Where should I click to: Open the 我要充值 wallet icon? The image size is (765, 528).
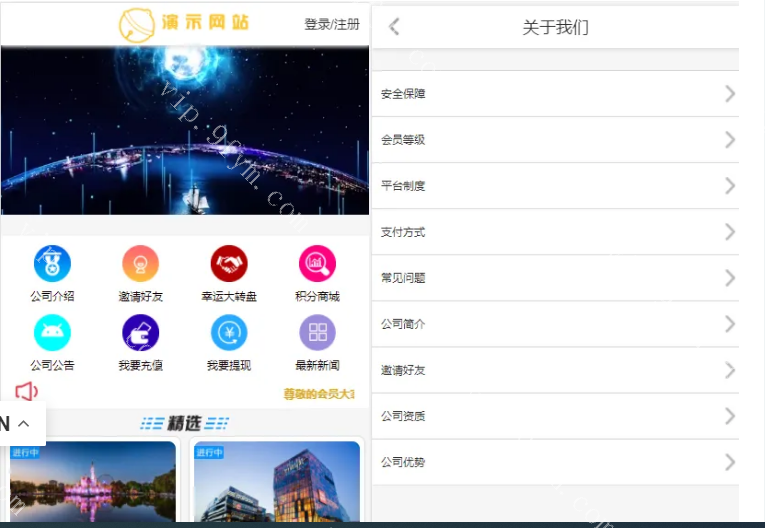pos(141,333)
